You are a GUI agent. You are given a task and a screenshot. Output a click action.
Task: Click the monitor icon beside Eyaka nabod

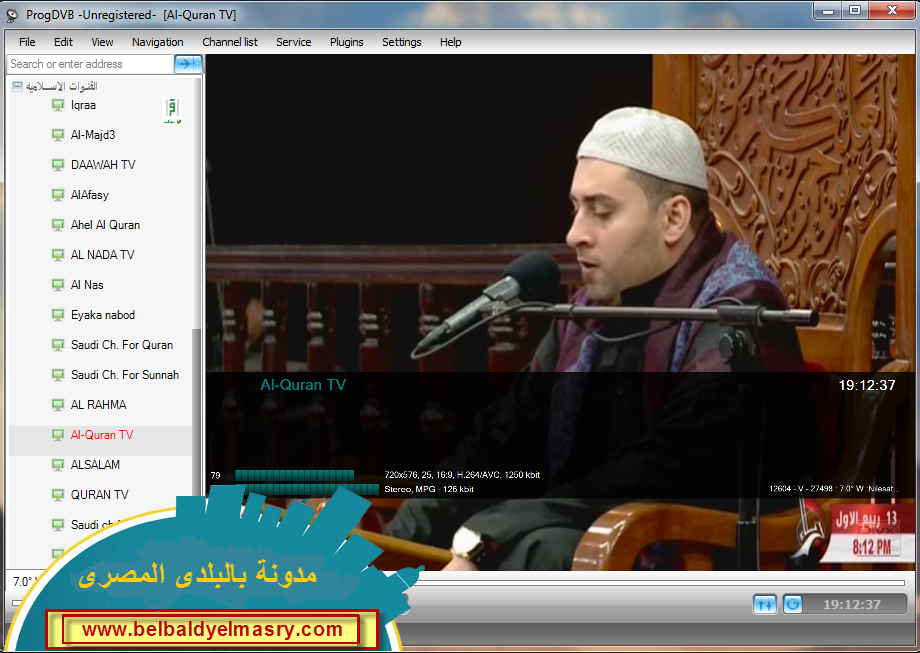(58, 316)
